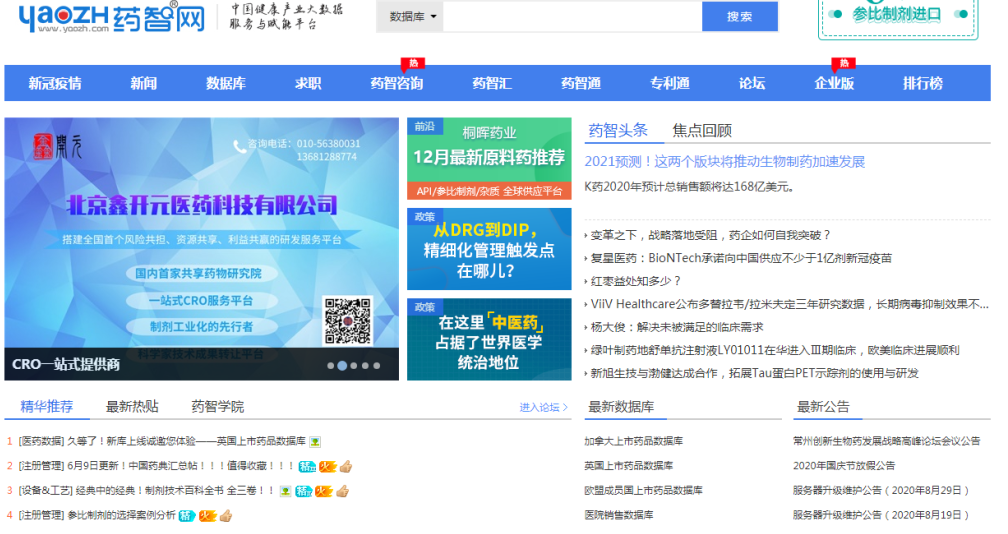Click thumbs-up icon on 中国药典汇总 post
Image resolution: width=1008 pixels, height=534 pixels.
pos(346,466)
